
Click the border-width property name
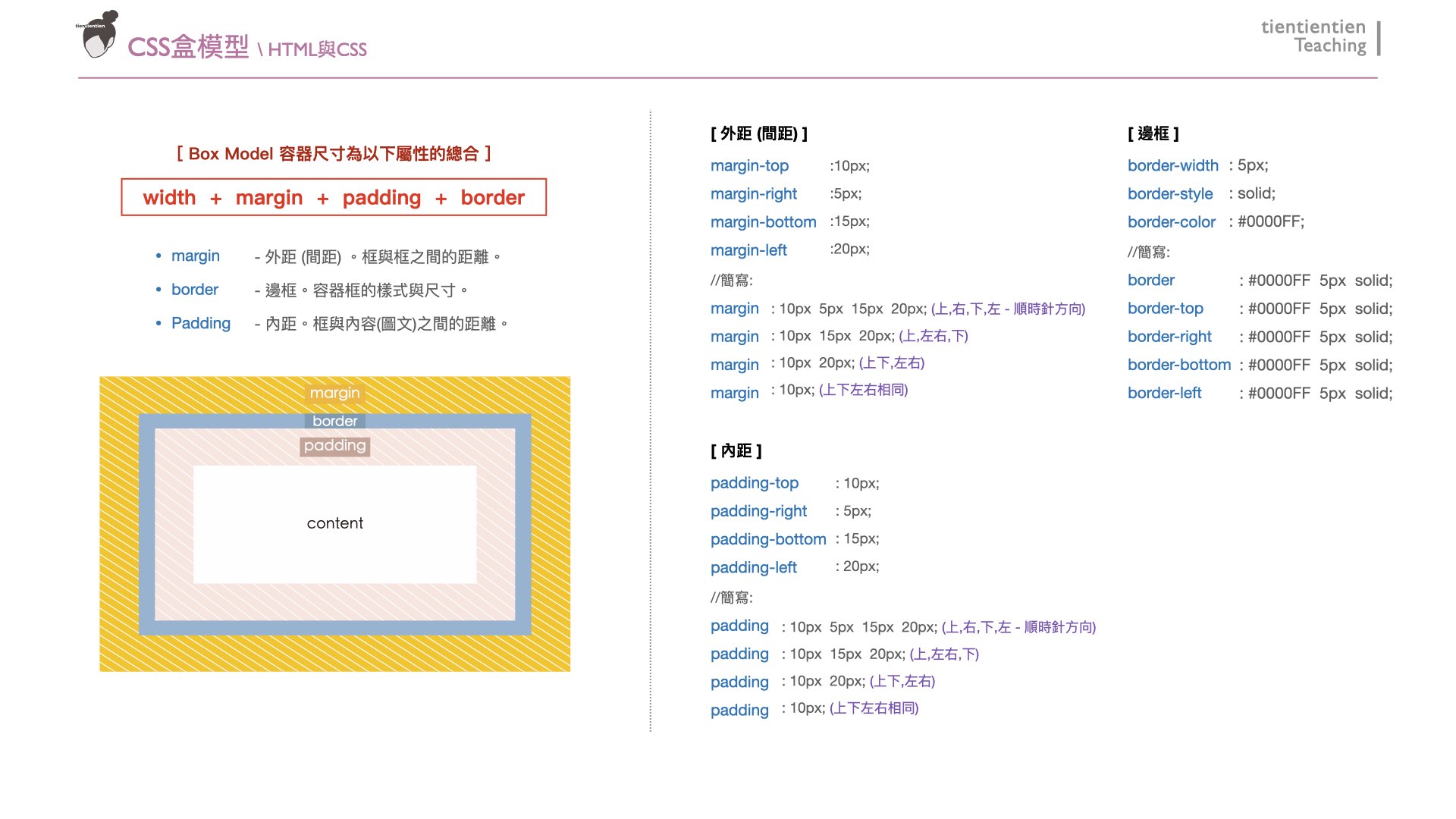[x=1172, y=165]
